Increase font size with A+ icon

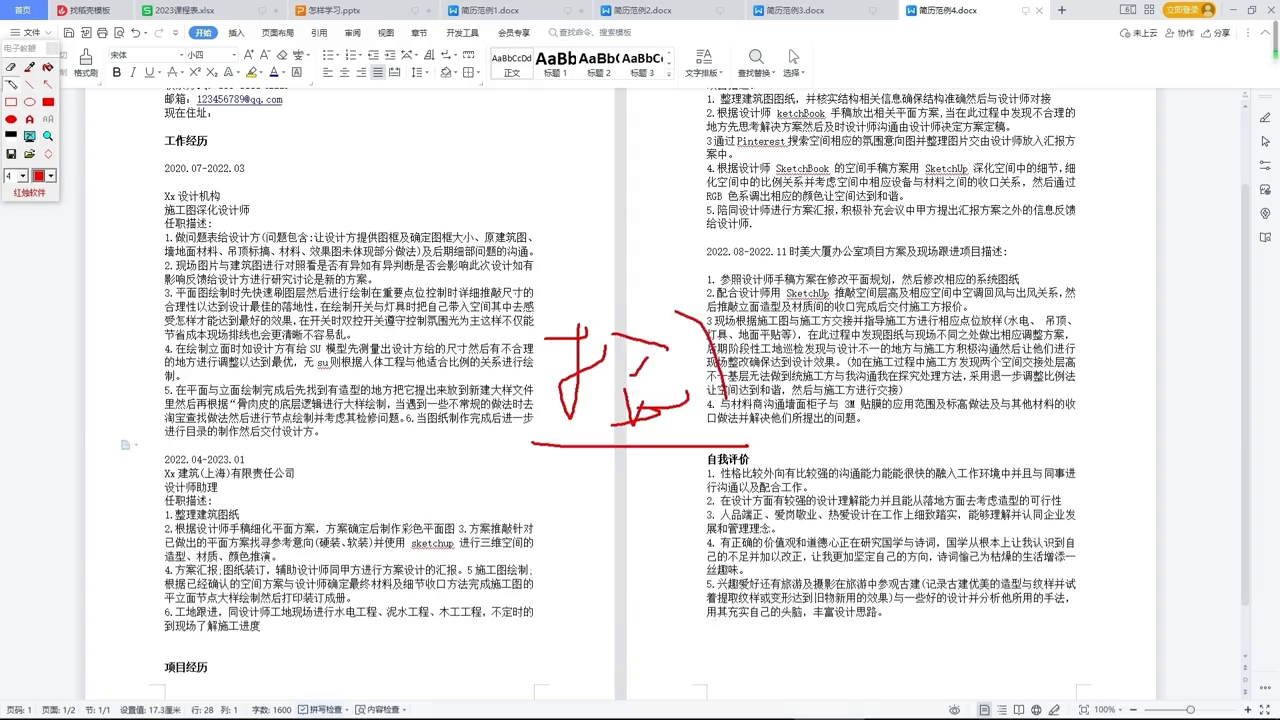[x=248, y=55]
